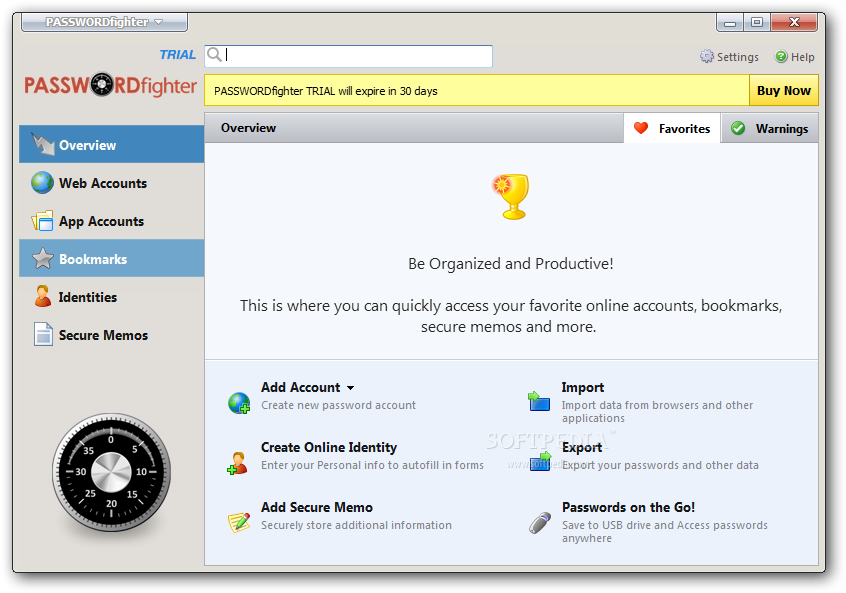Click the safe combination dial
Screen dimensions: 846x593
pos(111,472)
